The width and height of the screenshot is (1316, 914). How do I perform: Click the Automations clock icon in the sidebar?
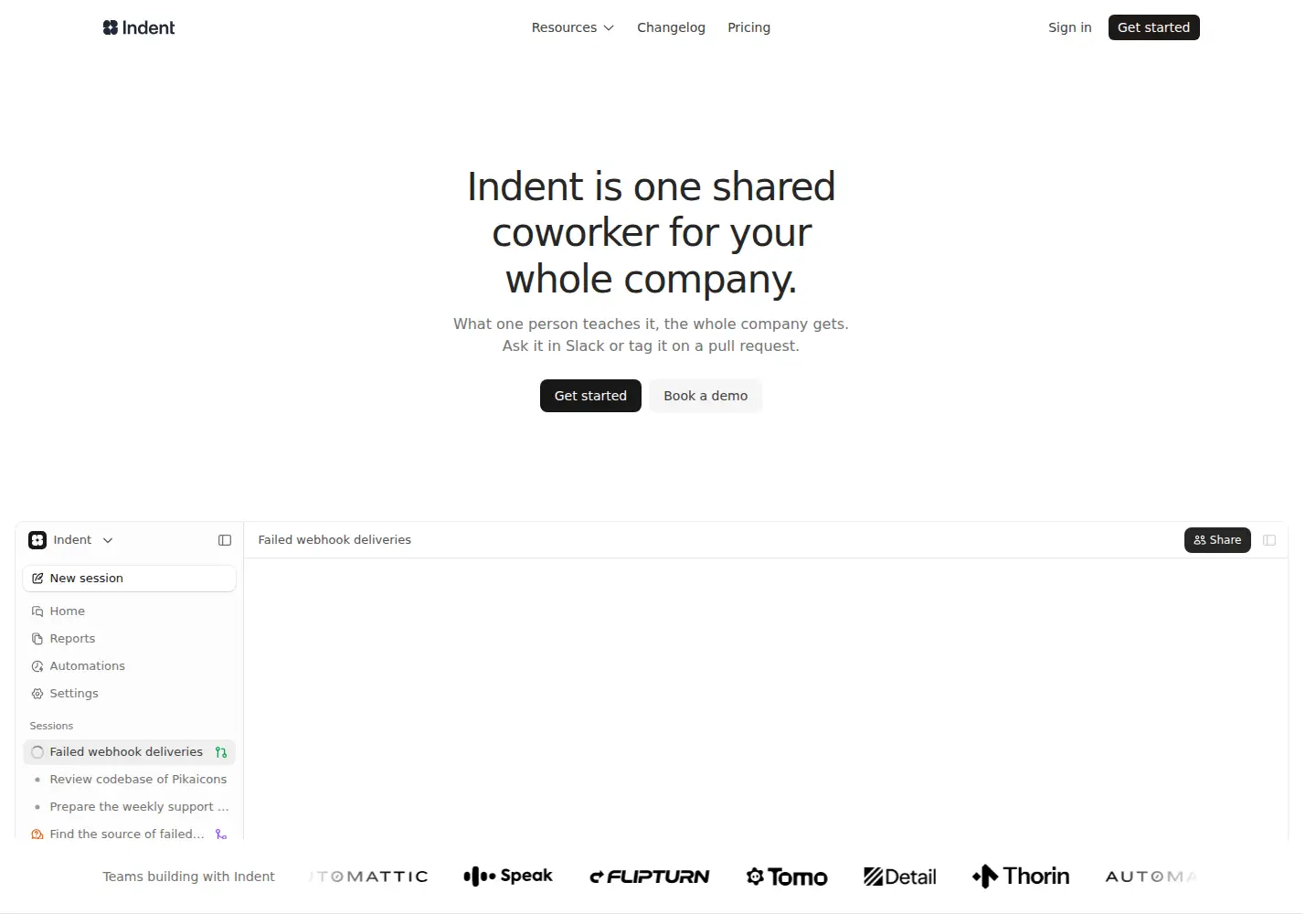click(x=37, y=666)
